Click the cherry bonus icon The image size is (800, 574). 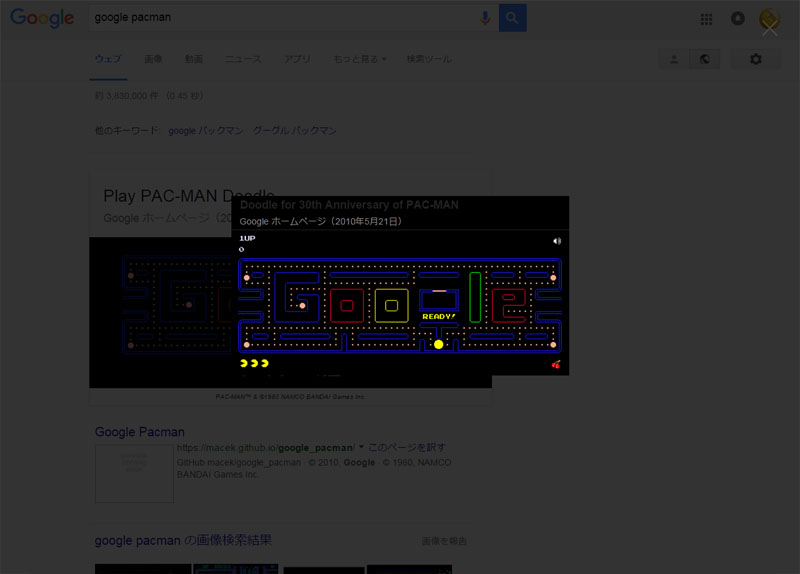tap(556, 364)
